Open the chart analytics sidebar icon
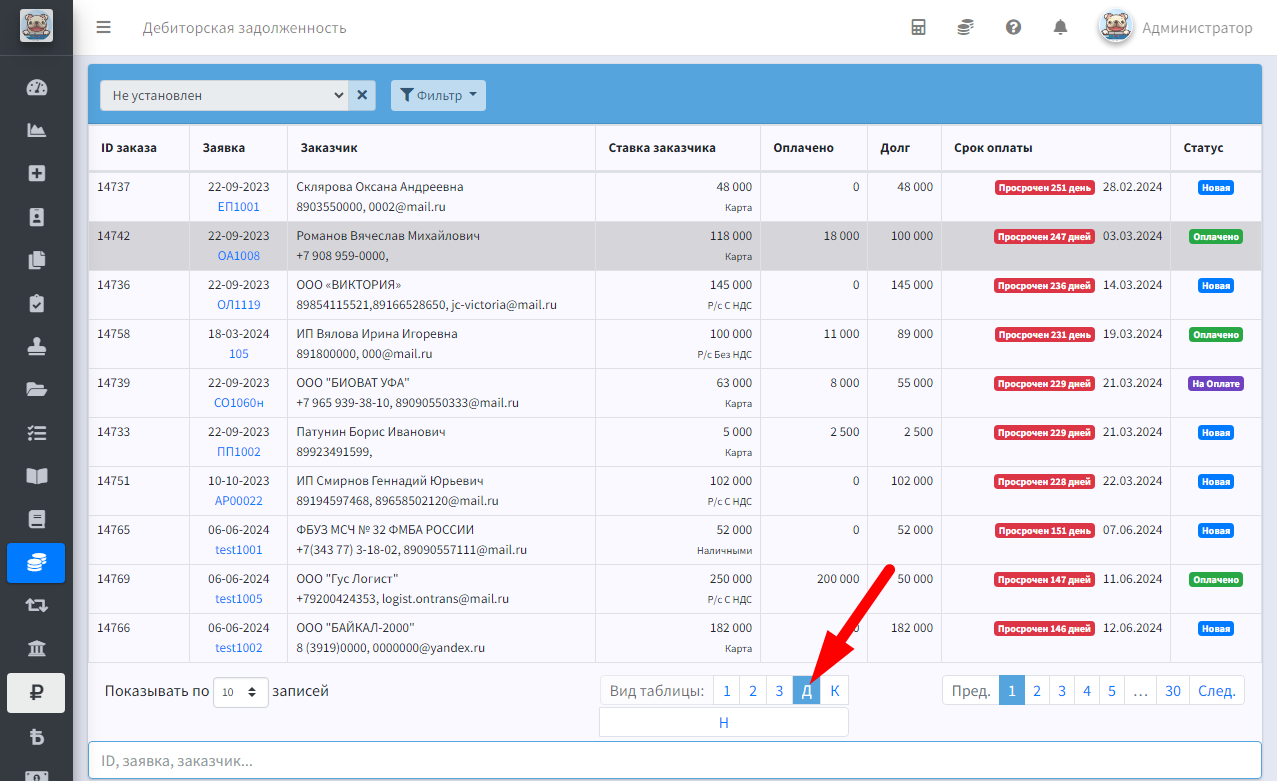 click(36, 130)
